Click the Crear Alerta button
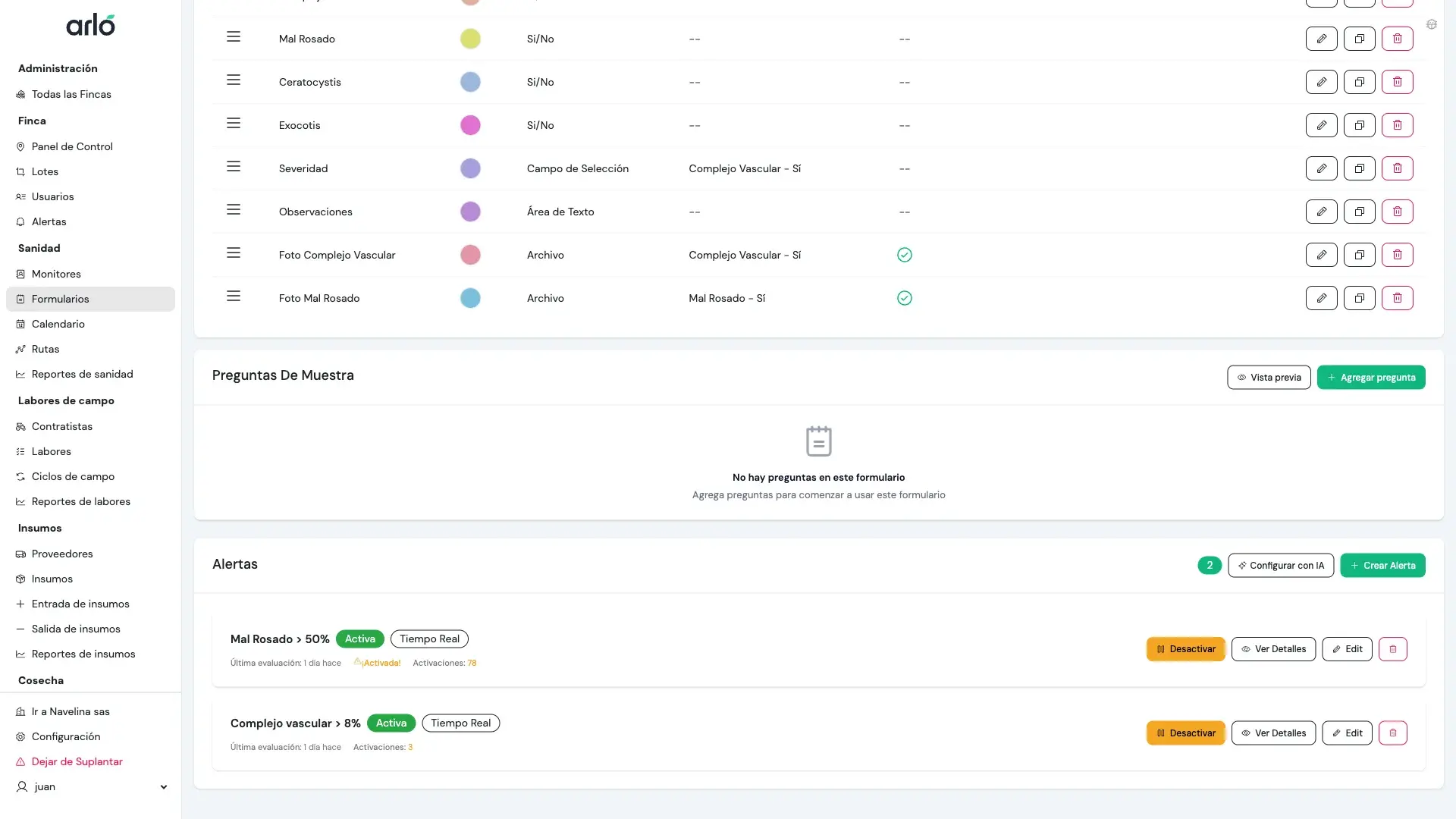 pyautogui.click(x=1382, y=566)
